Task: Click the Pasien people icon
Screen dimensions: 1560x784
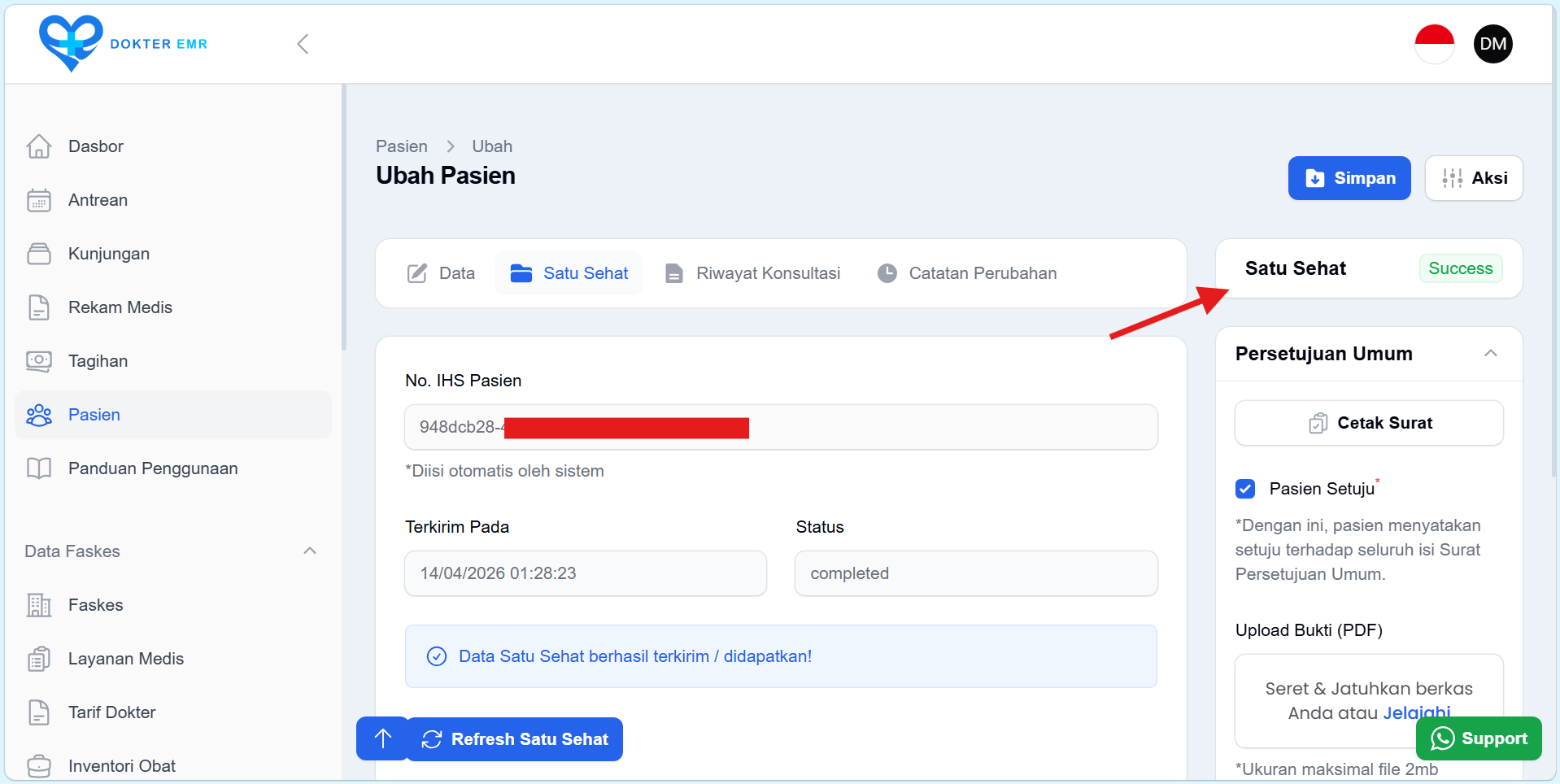Action: click(39, 415)
